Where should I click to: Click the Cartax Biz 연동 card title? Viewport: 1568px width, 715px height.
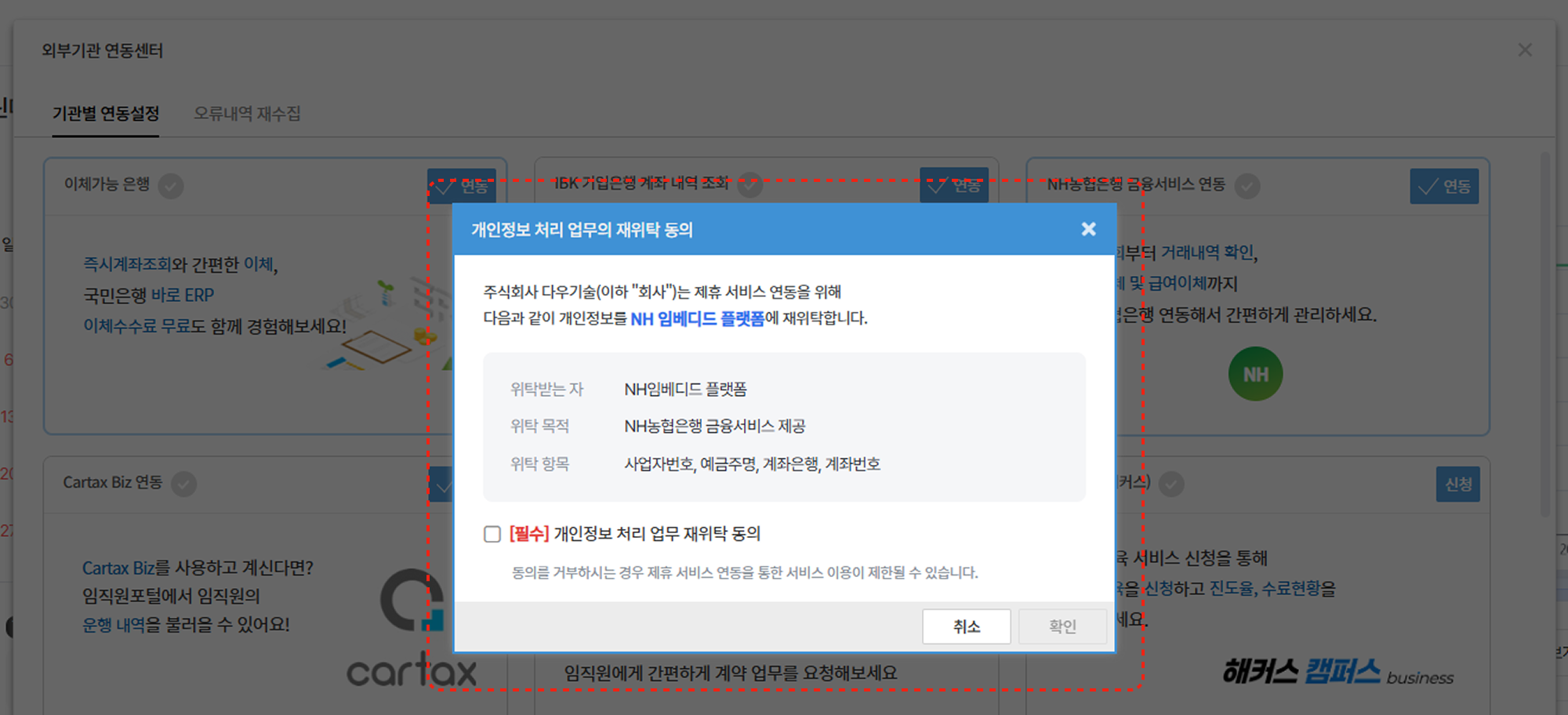click(x=113, y=482)
